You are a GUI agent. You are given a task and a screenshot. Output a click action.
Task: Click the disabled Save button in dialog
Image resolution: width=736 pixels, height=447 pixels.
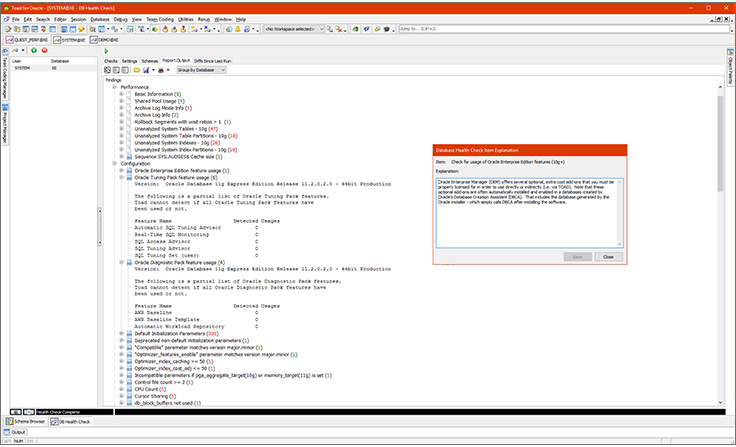[577, 257]
